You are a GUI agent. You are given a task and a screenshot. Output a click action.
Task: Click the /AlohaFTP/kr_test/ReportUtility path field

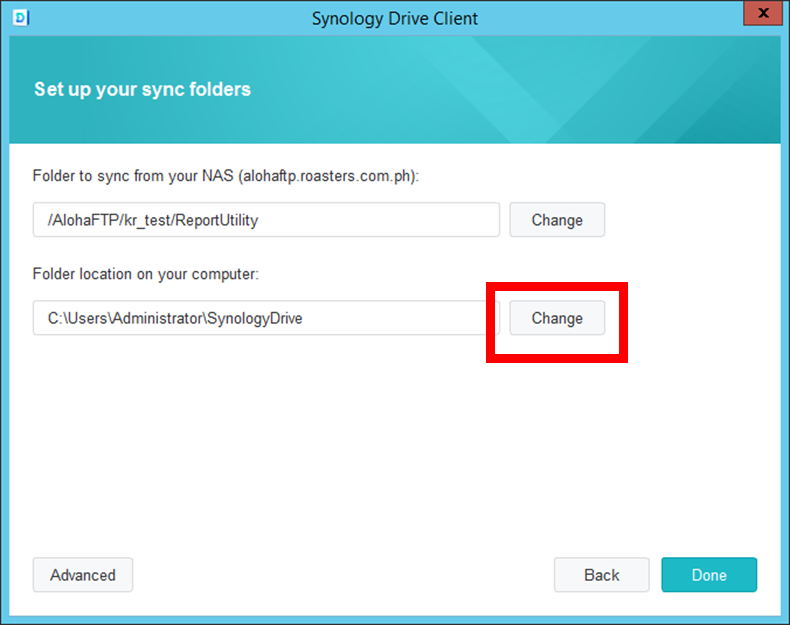click(267, 220)
